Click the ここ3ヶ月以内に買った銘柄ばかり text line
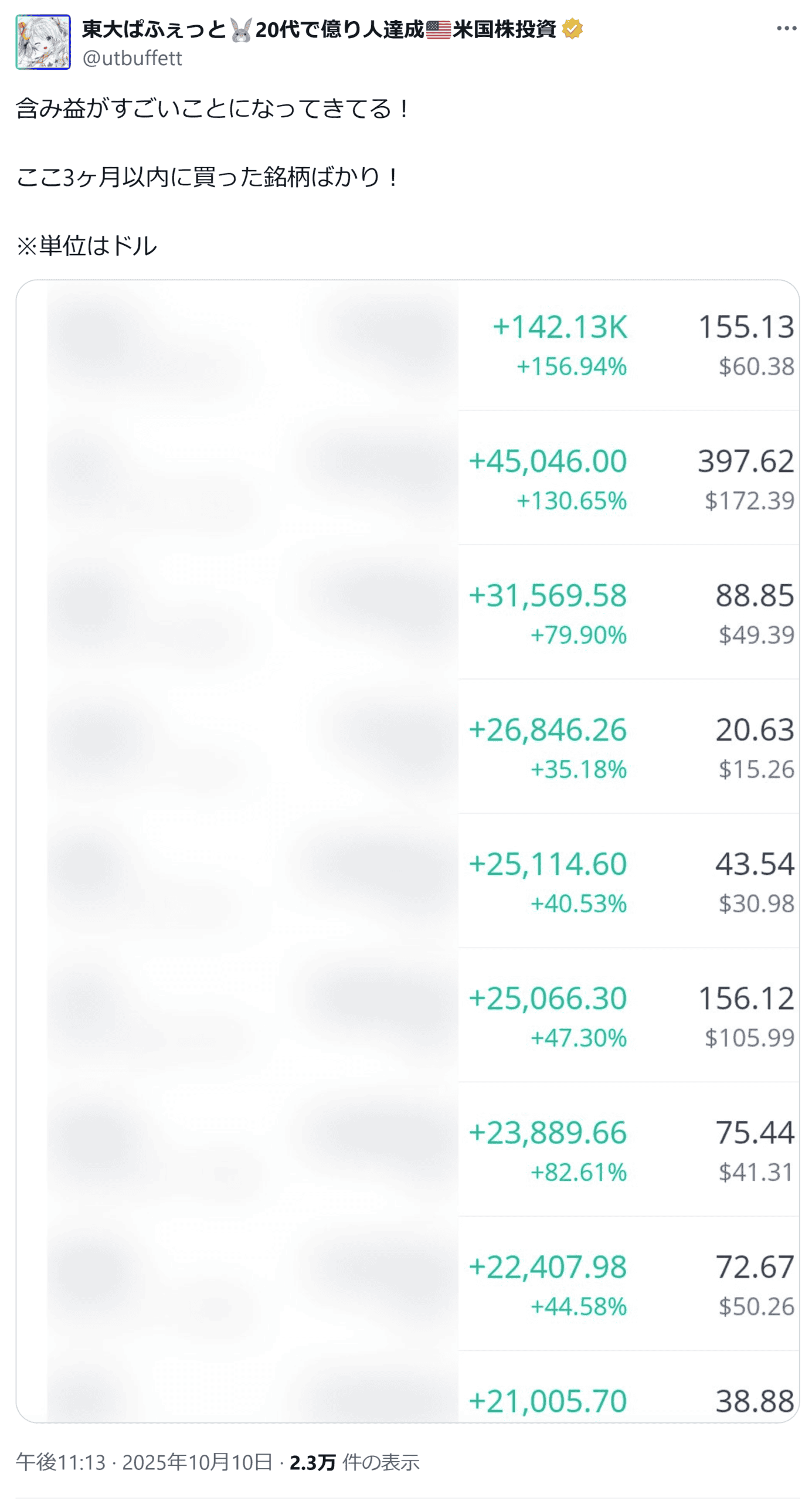Image resolution: width=812 pixels, height=1501 pixels. (208, 176)
